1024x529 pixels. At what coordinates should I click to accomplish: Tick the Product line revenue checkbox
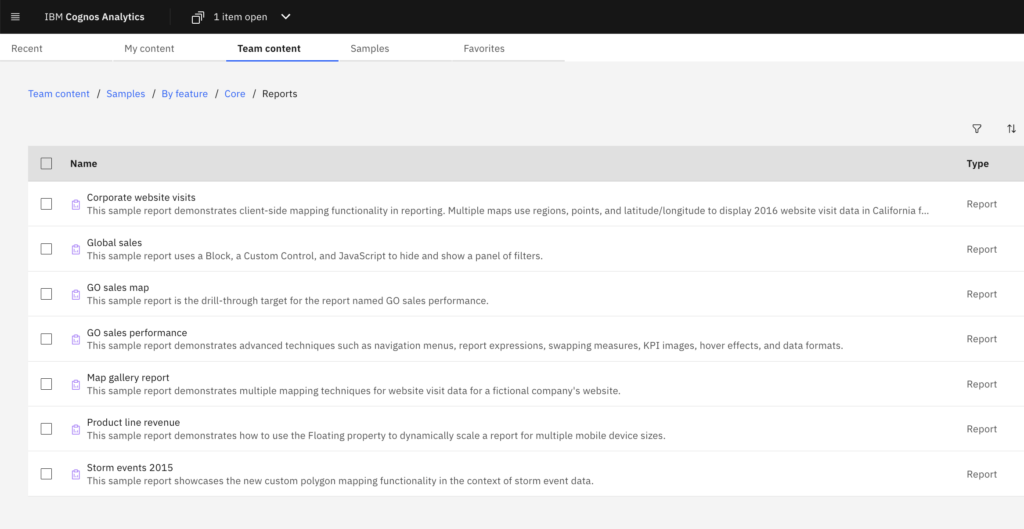pos(46,429)
